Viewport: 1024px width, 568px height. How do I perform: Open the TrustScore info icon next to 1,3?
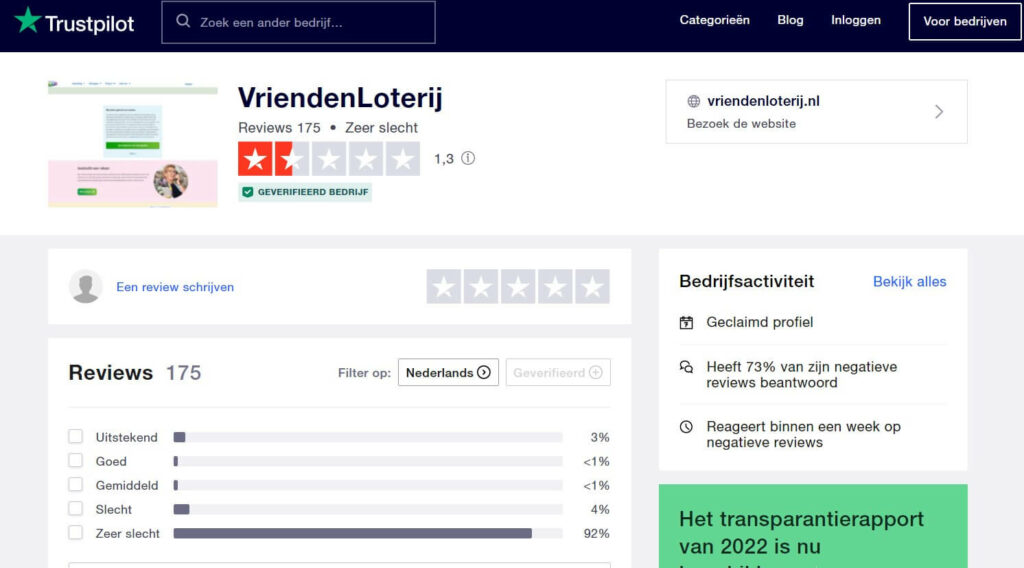point(468,158)
